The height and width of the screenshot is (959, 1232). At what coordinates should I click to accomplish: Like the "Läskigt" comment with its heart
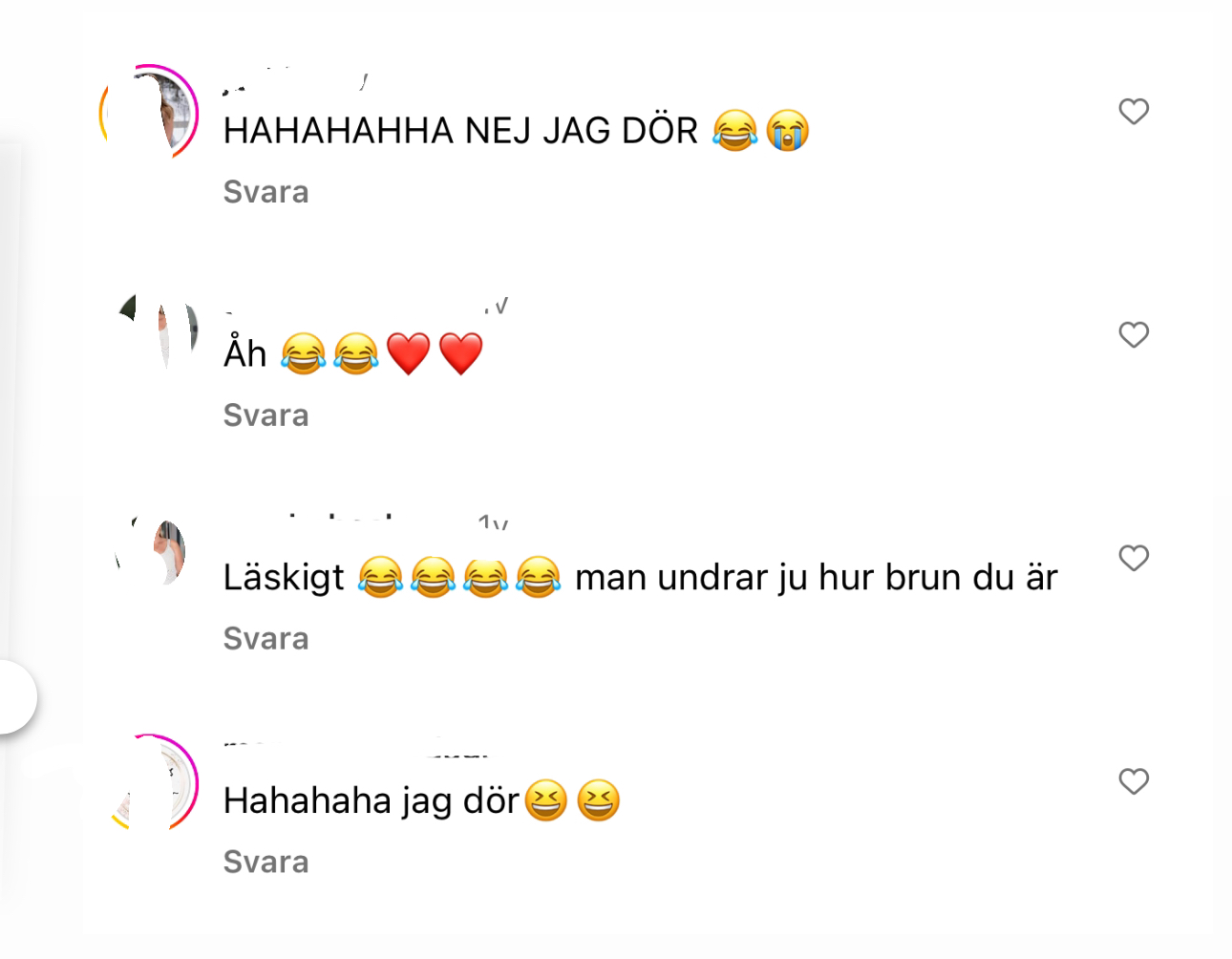pos(1134,559)
